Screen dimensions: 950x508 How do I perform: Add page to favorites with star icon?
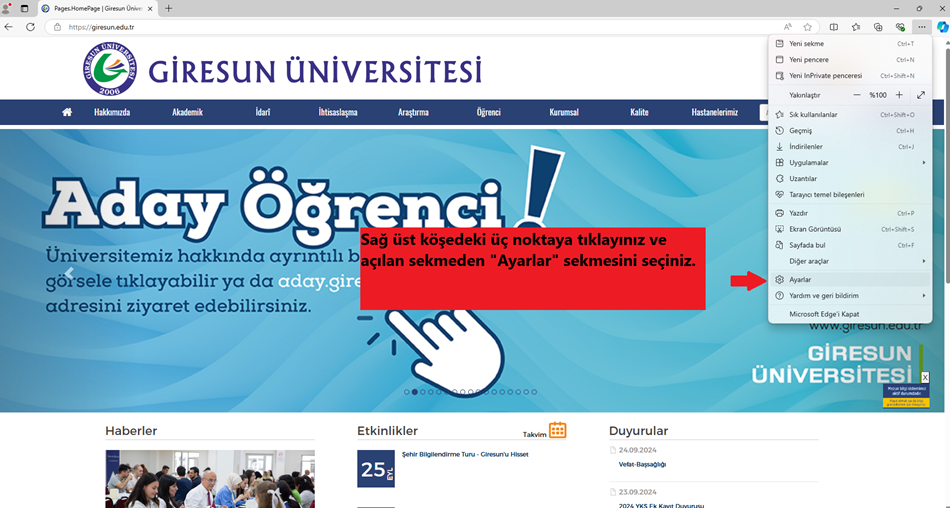[807, 27]
